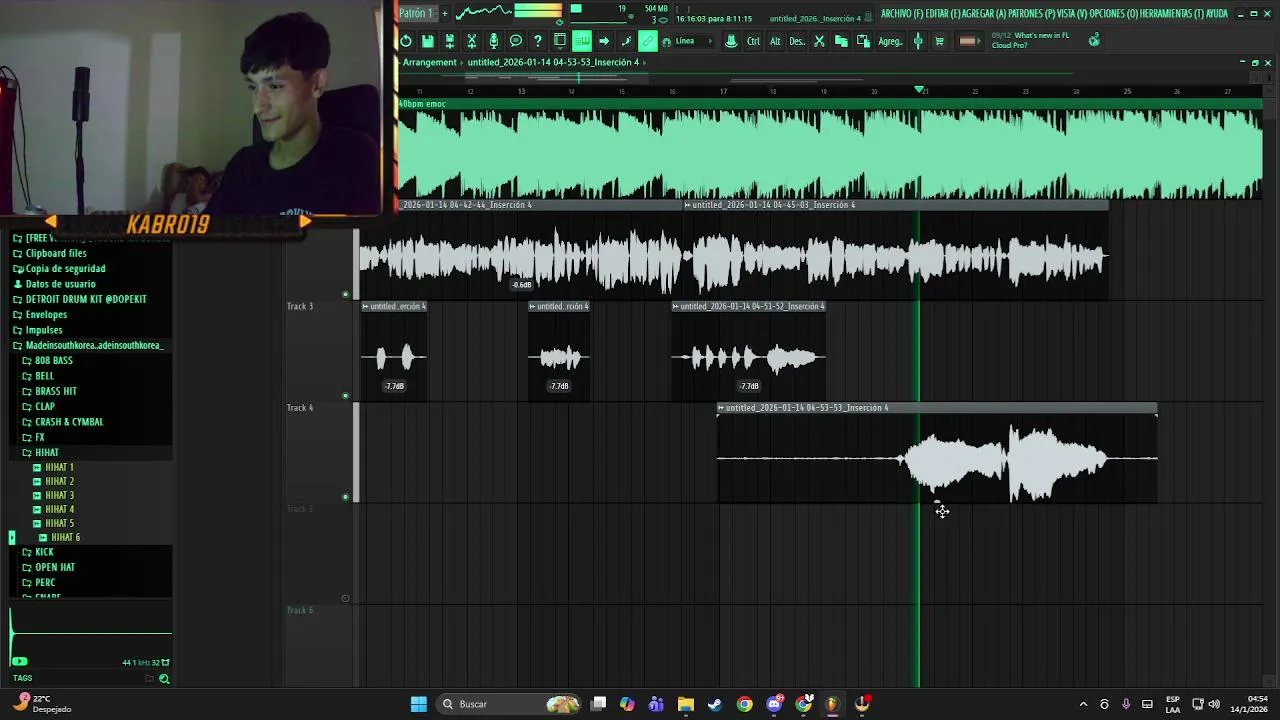Expand the 808 BASS folder
The width and height of the screenshot is (1280, 720).
click(x=54, y=360)
